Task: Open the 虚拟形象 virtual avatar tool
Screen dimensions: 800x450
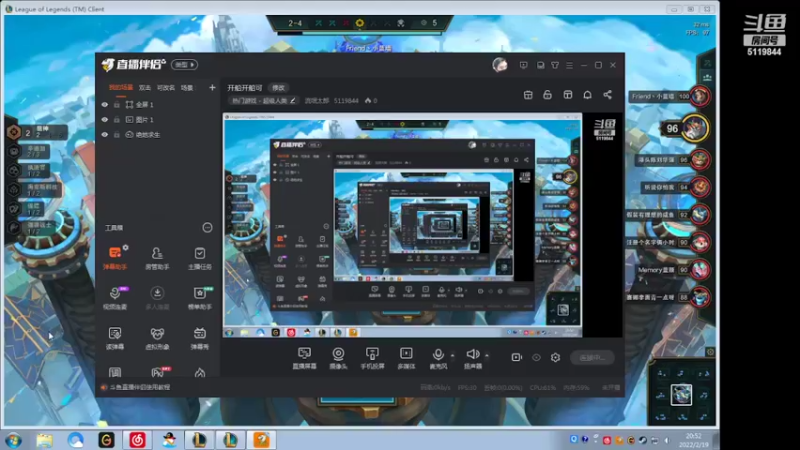Action: [x=157, y=338]
